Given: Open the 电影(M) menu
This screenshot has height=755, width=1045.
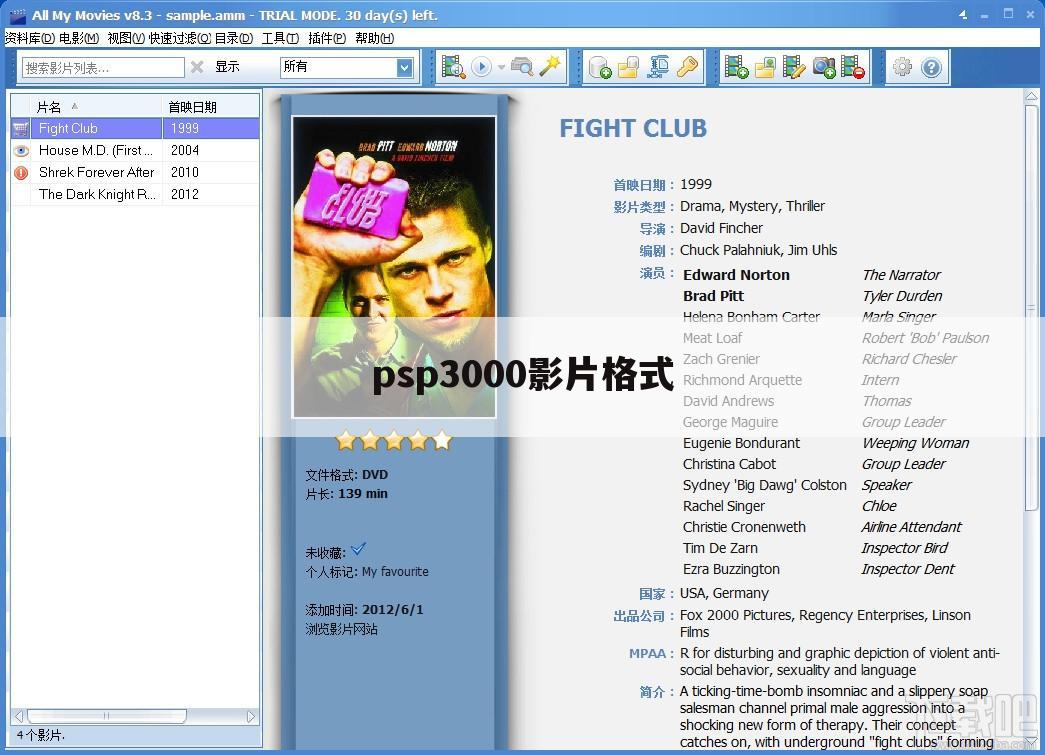Looking at the screenshot, I should [79, 38].
